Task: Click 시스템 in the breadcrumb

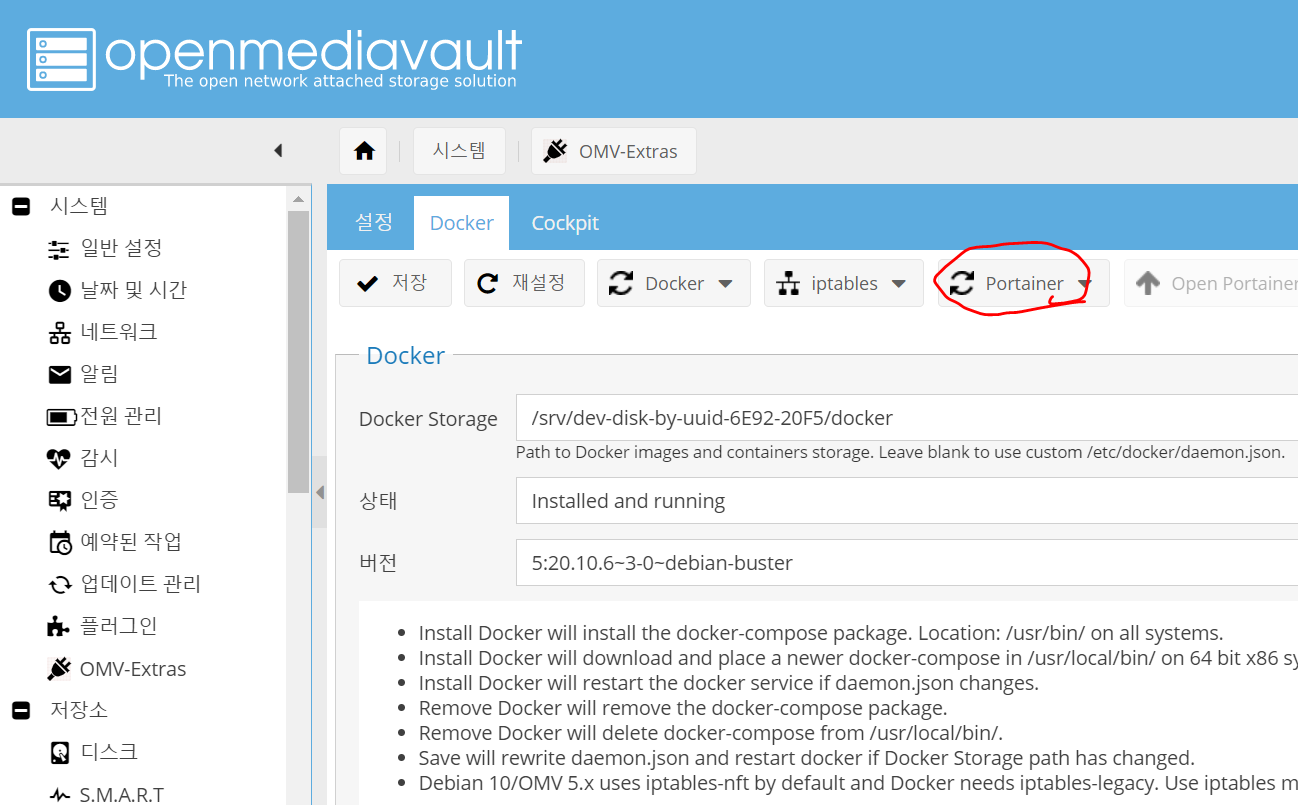Action: click(x=459, y=151)
